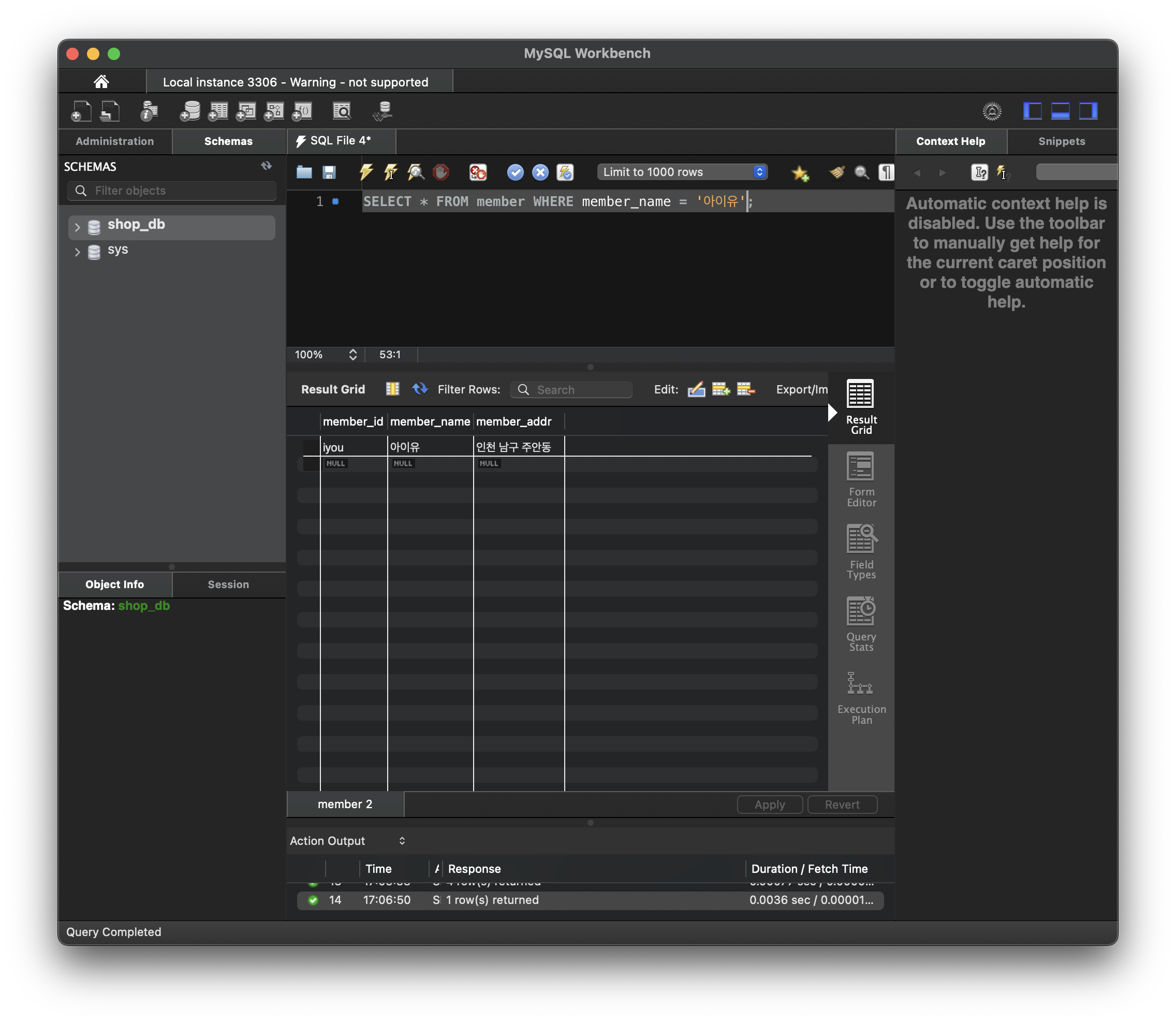Switch to the Schemas tab

pyautogui.click(x=229, y=141)
